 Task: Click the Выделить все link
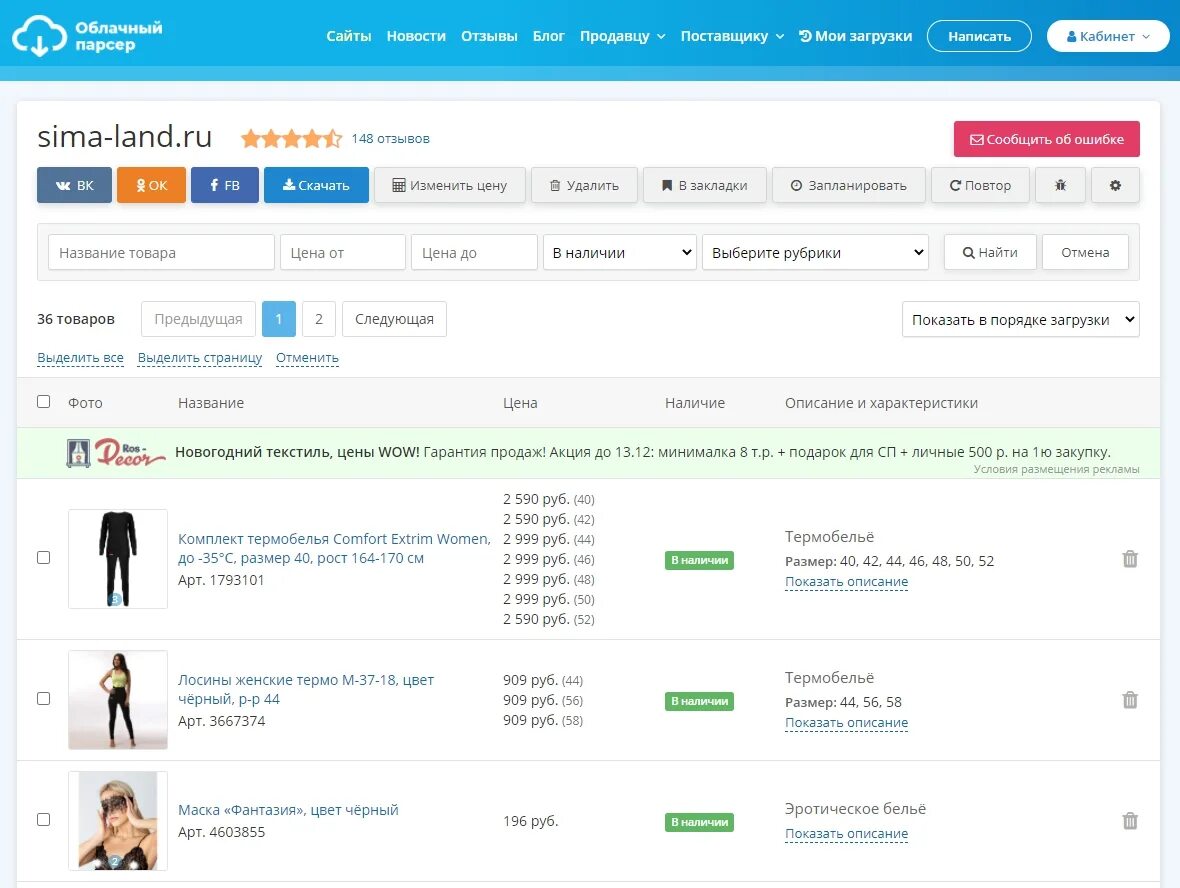[x=81, y=357]
